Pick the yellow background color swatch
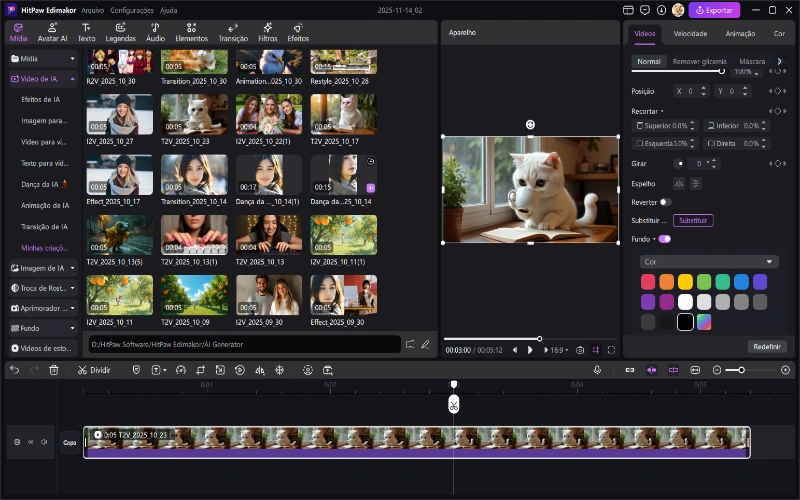The image size is (800, 500). pos(685,282)
